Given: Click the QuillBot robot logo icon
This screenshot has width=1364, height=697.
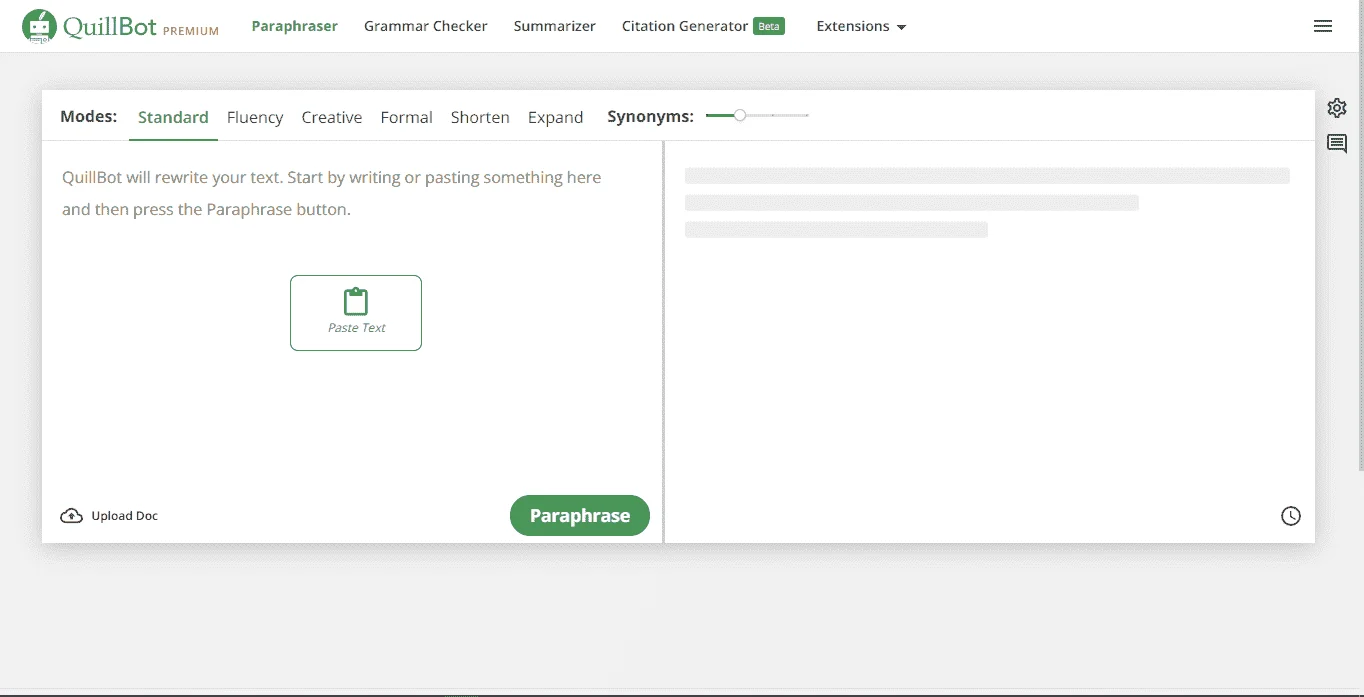Looking at the screenshot, I should [39, 27].
